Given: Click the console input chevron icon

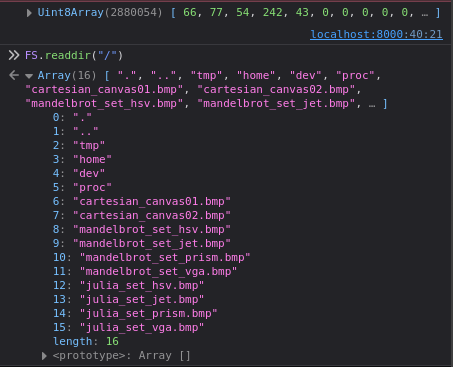Looking at the screenshot, I should [x=14, y=55].
